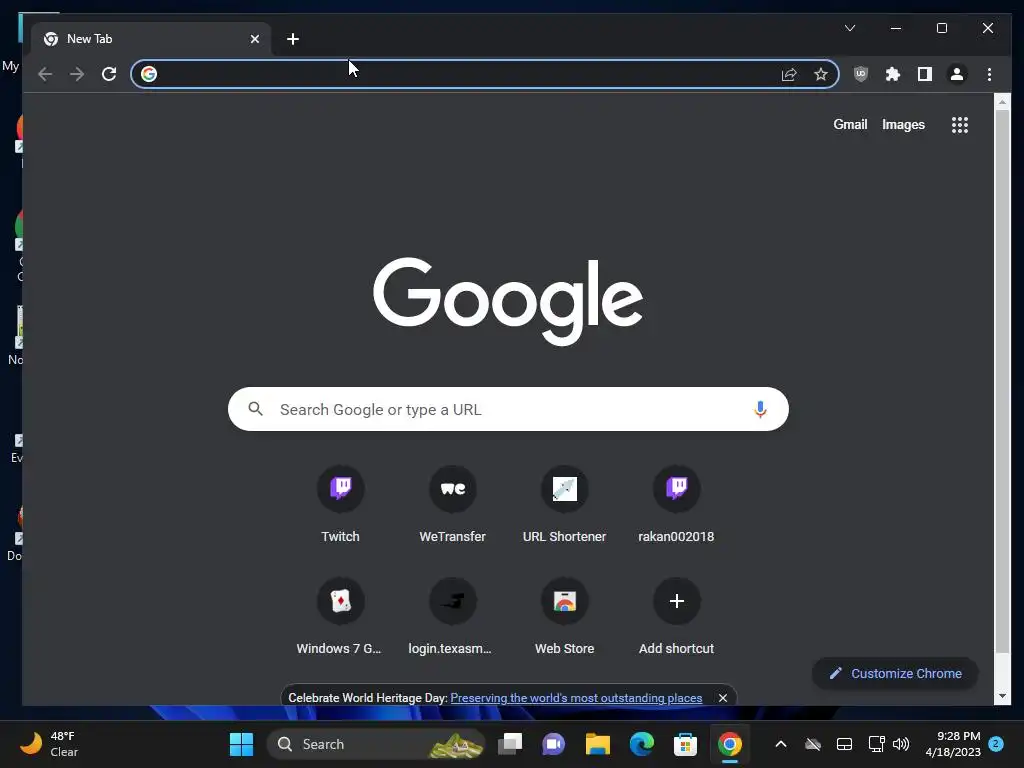
Task: Click the magnifier icon in Google search box
Action: (255, 409)
